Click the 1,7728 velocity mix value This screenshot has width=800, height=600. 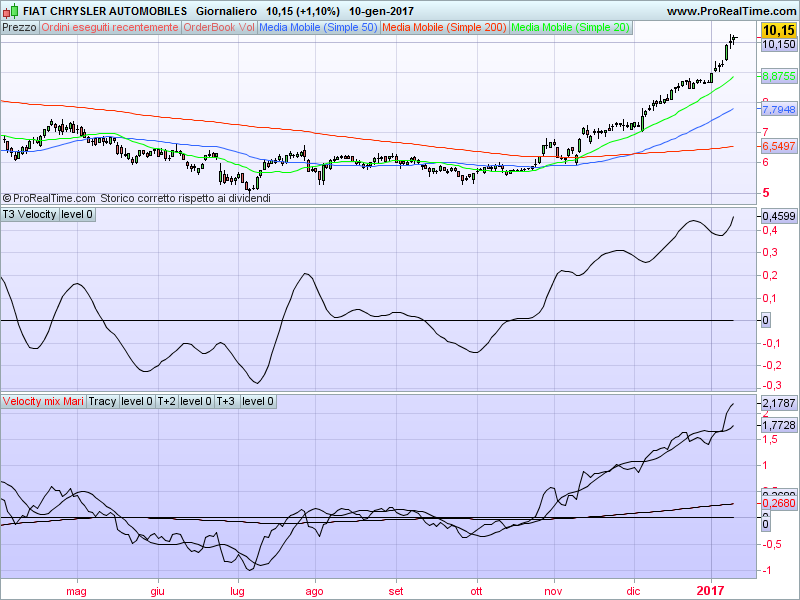click(x=779, y=426)
